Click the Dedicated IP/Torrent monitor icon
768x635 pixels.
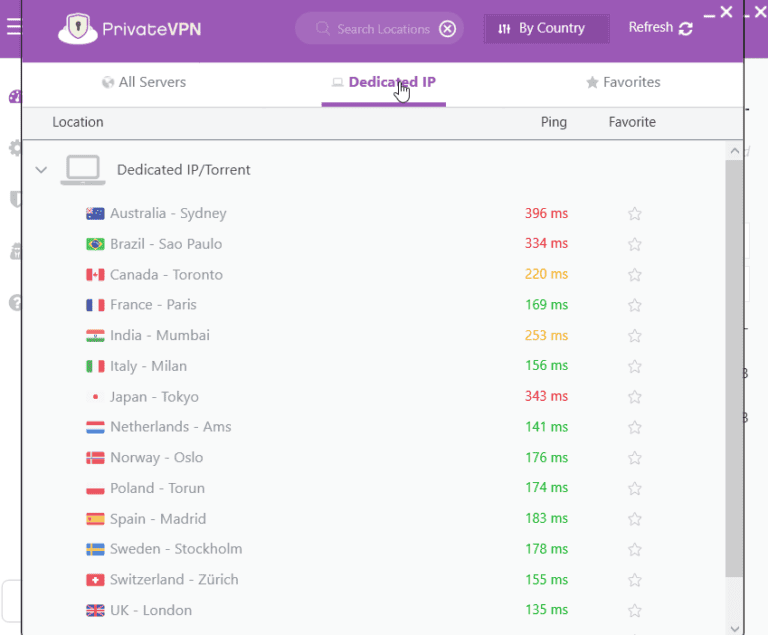(83, 170)
